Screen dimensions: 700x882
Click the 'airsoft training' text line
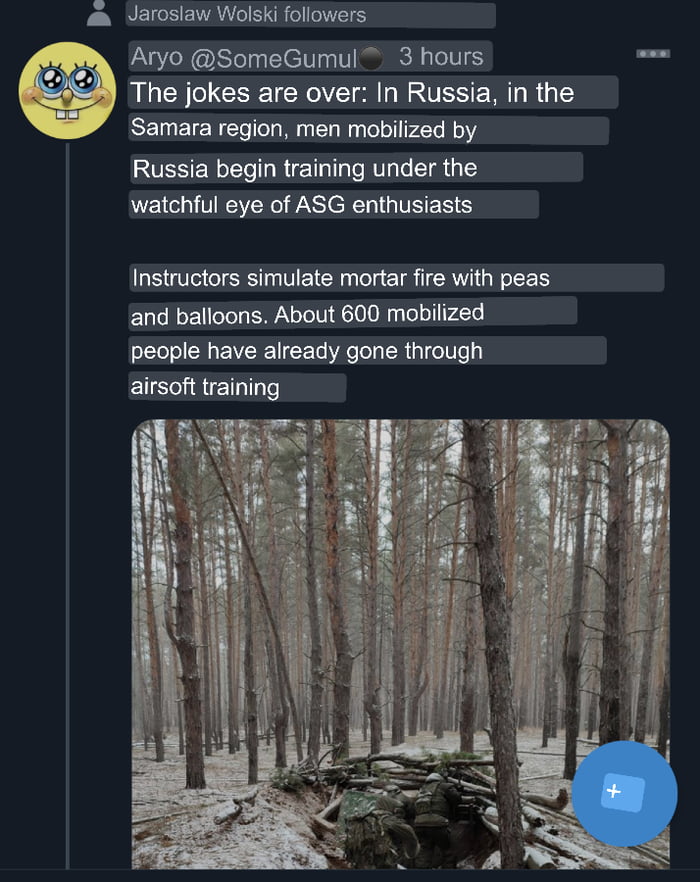[205, 387]
